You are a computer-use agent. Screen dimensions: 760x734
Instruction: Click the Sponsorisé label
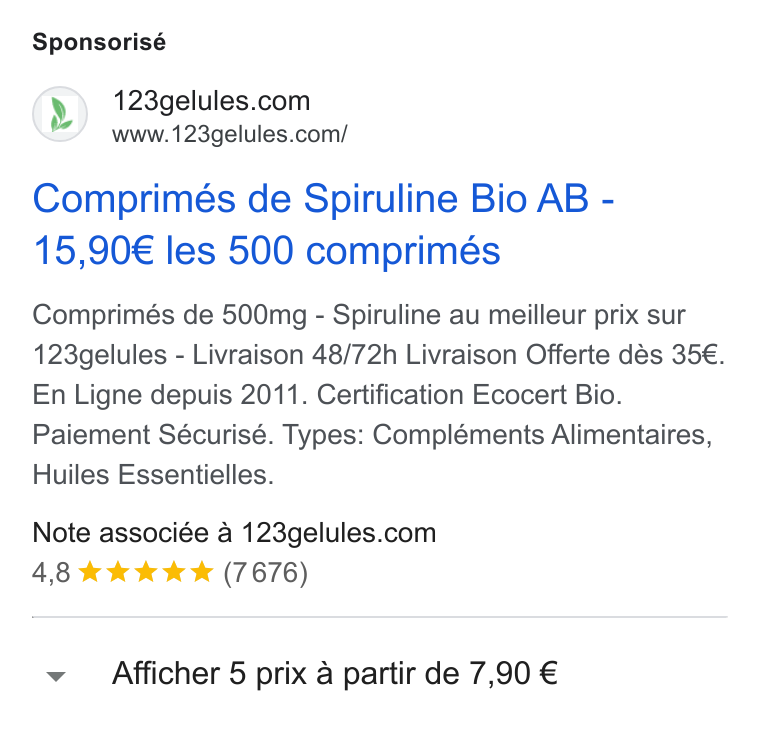tap(99, 42)
